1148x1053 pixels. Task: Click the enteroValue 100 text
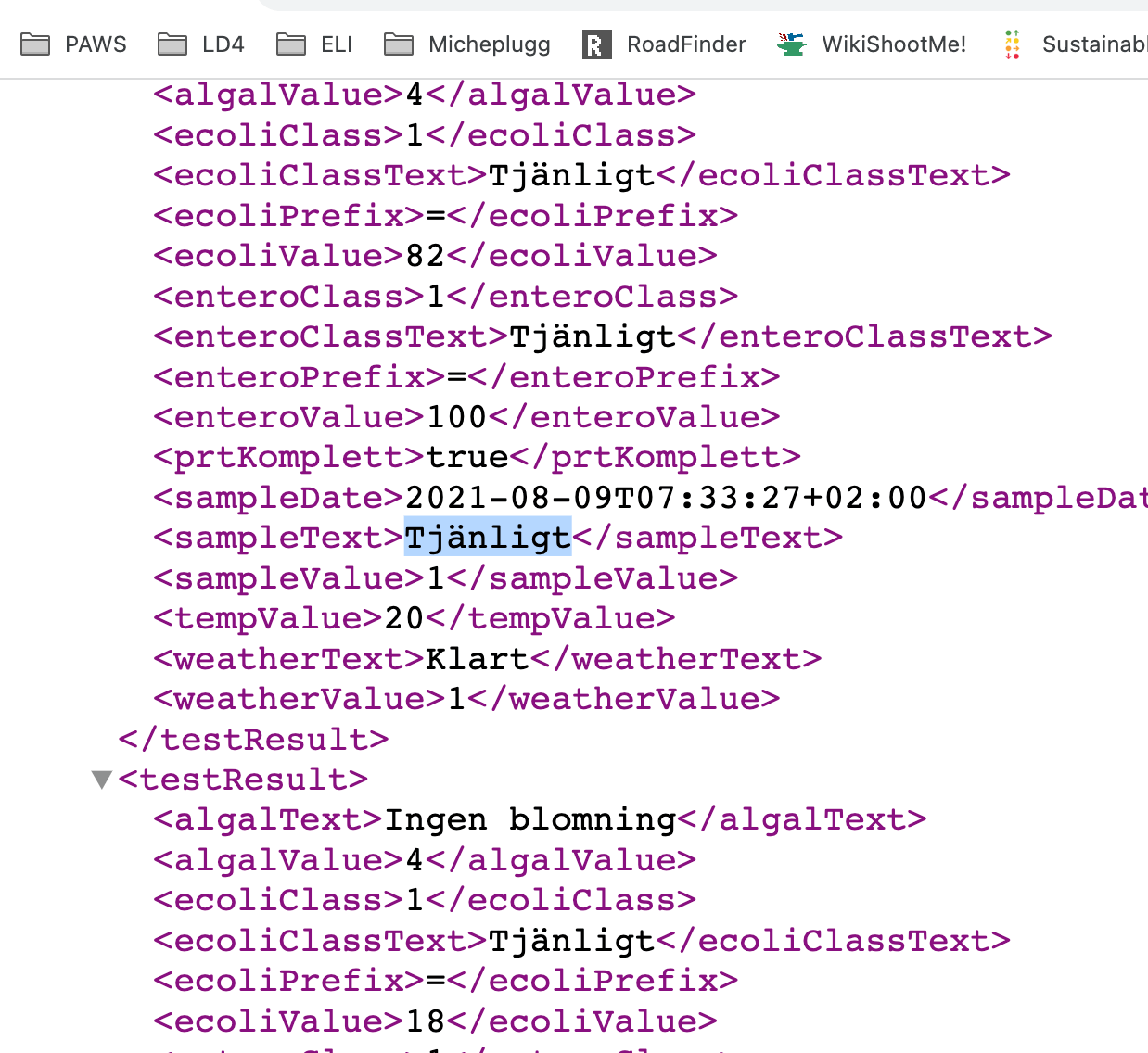(x=456, y=417)
